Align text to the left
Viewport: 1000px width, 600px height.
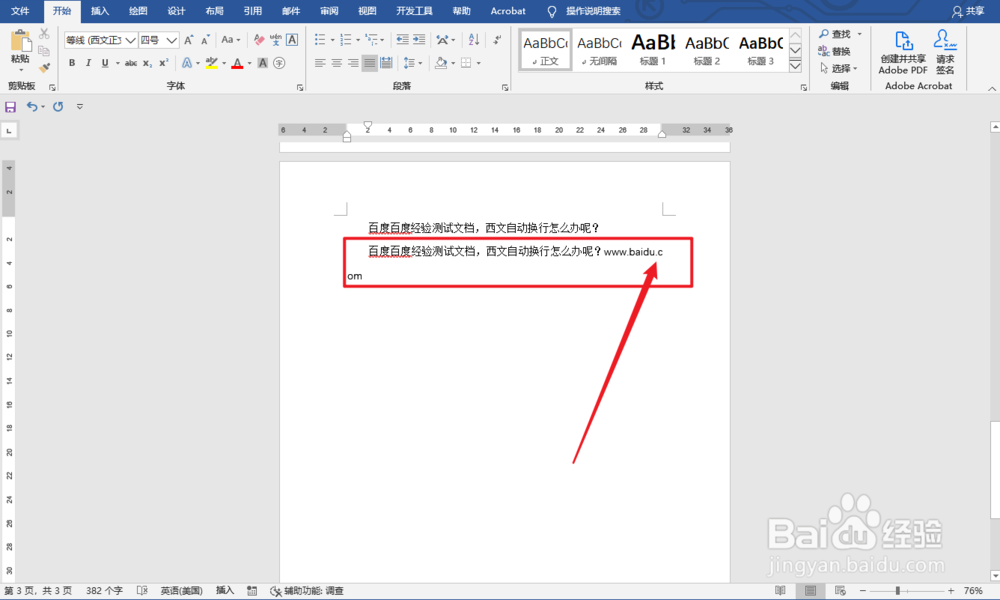point(320,63)
